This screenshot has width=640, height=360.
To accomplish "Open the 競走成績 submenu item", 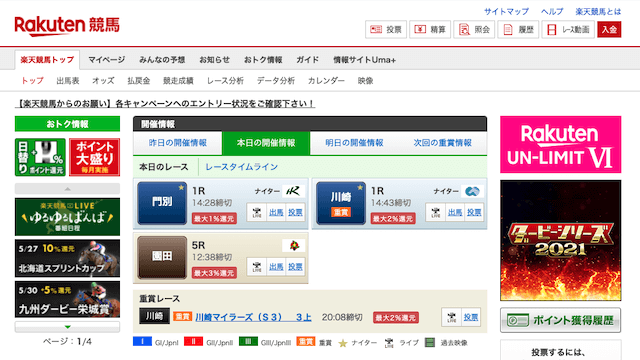I will click(178, 80).
